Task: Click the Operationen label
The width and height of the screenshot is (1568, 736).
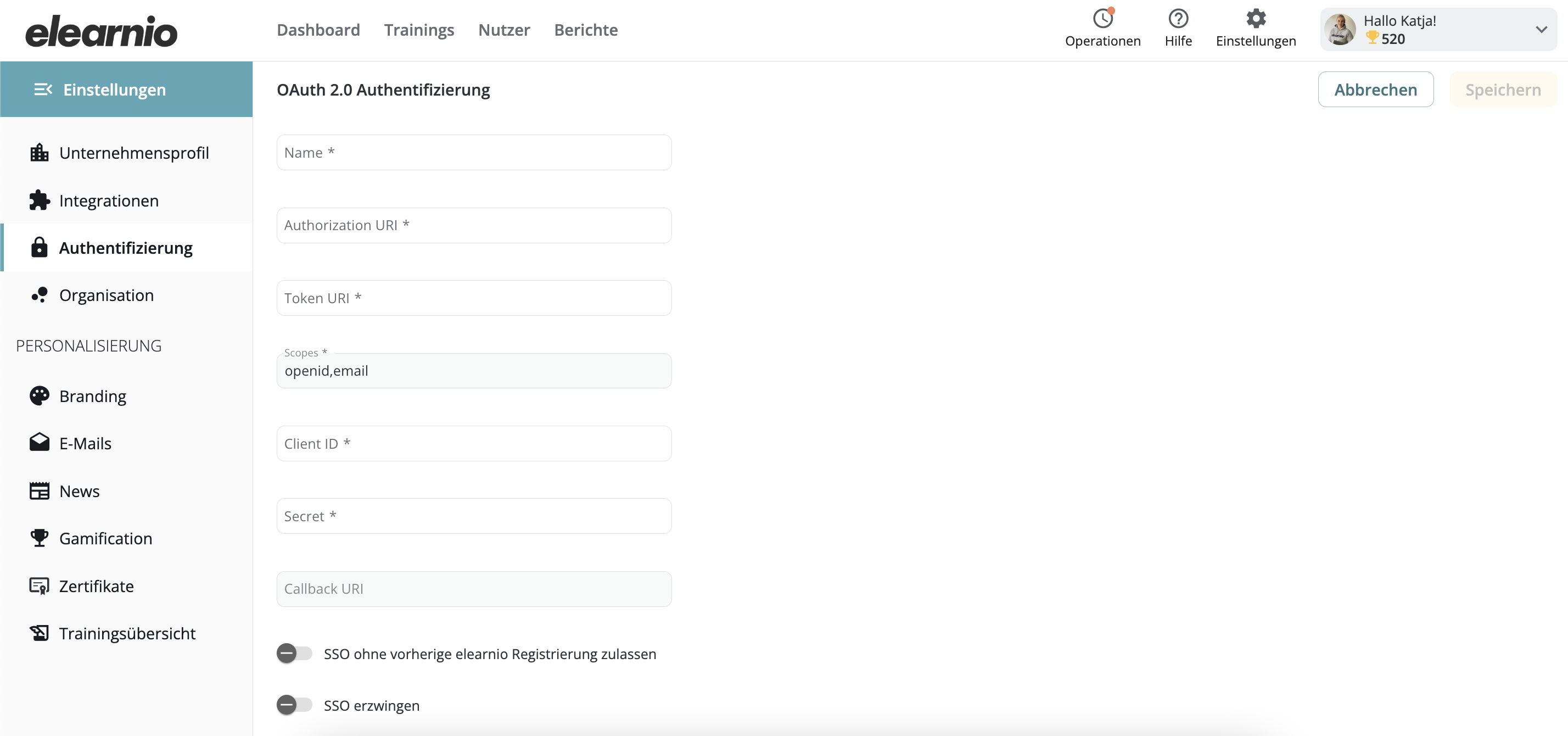Action: point(1102,41)
